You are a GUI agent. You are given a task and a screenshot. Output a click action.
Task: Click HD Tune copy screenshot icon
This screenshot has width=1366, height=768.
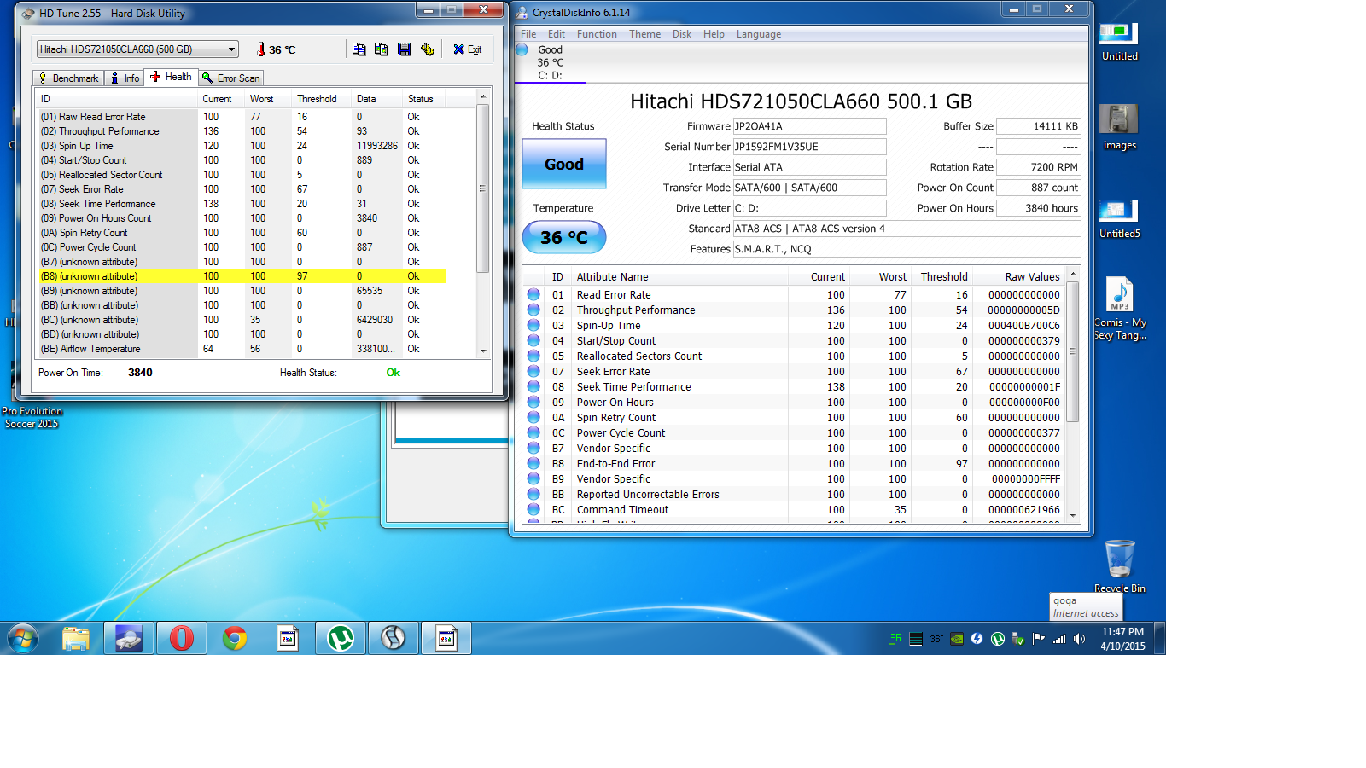[x=381, y=49]
